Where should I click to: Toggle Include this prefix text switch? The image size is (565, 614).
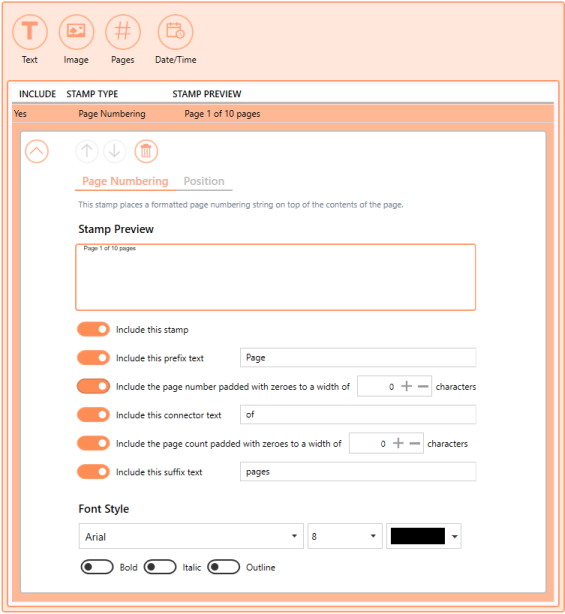pos(93,358)
